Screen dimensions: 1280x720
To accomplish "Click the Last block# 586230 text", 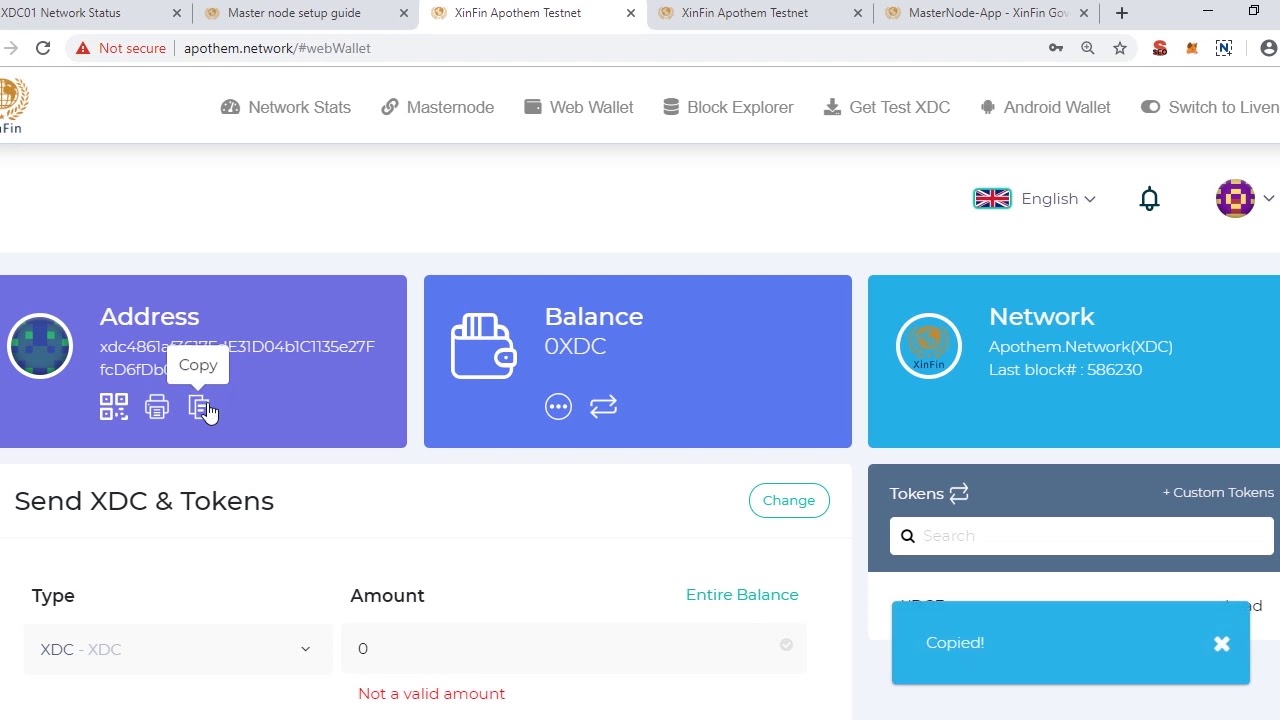I will (x=1065, y=370).
